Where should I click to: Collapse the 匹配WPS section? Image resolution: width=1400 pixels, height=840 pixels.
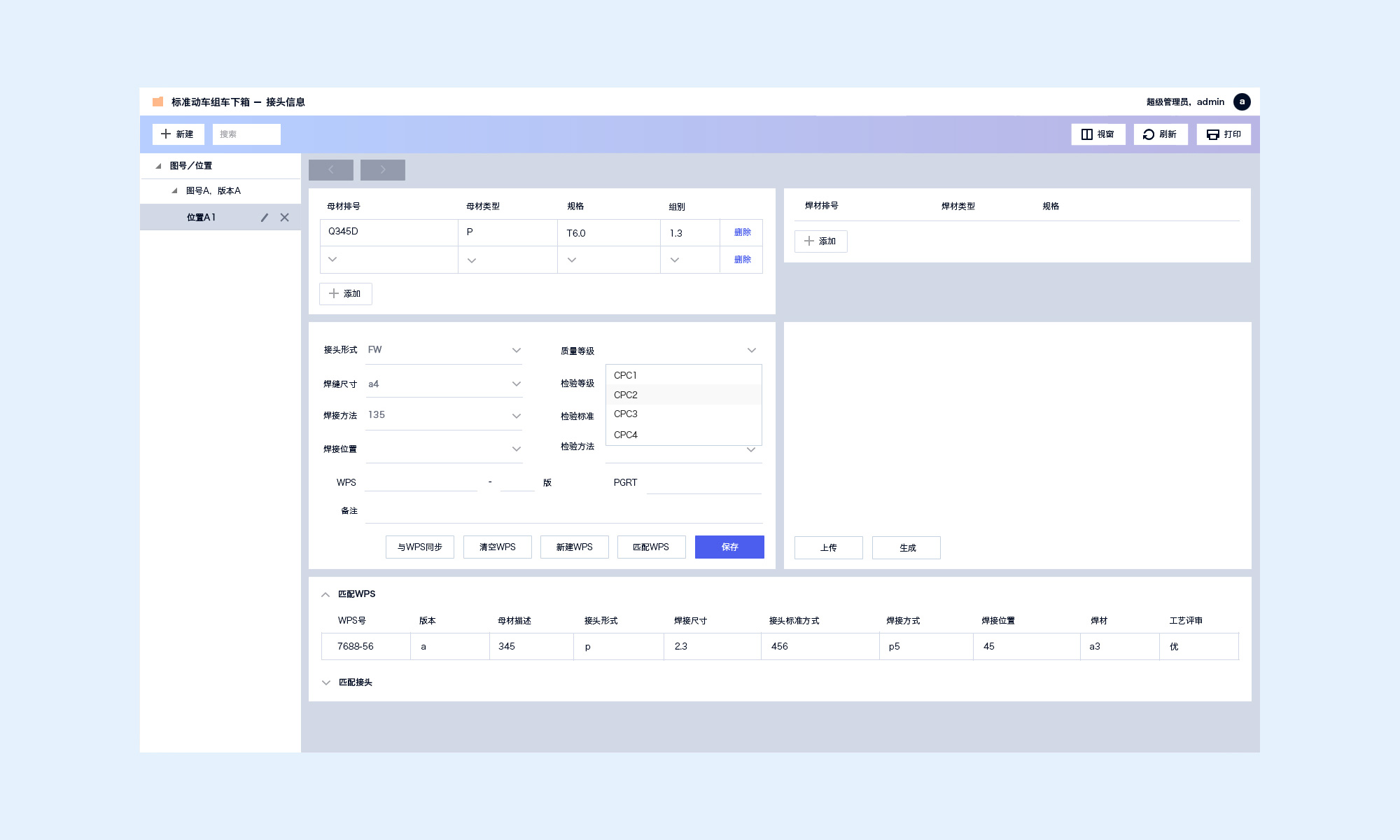coord(325,594)
